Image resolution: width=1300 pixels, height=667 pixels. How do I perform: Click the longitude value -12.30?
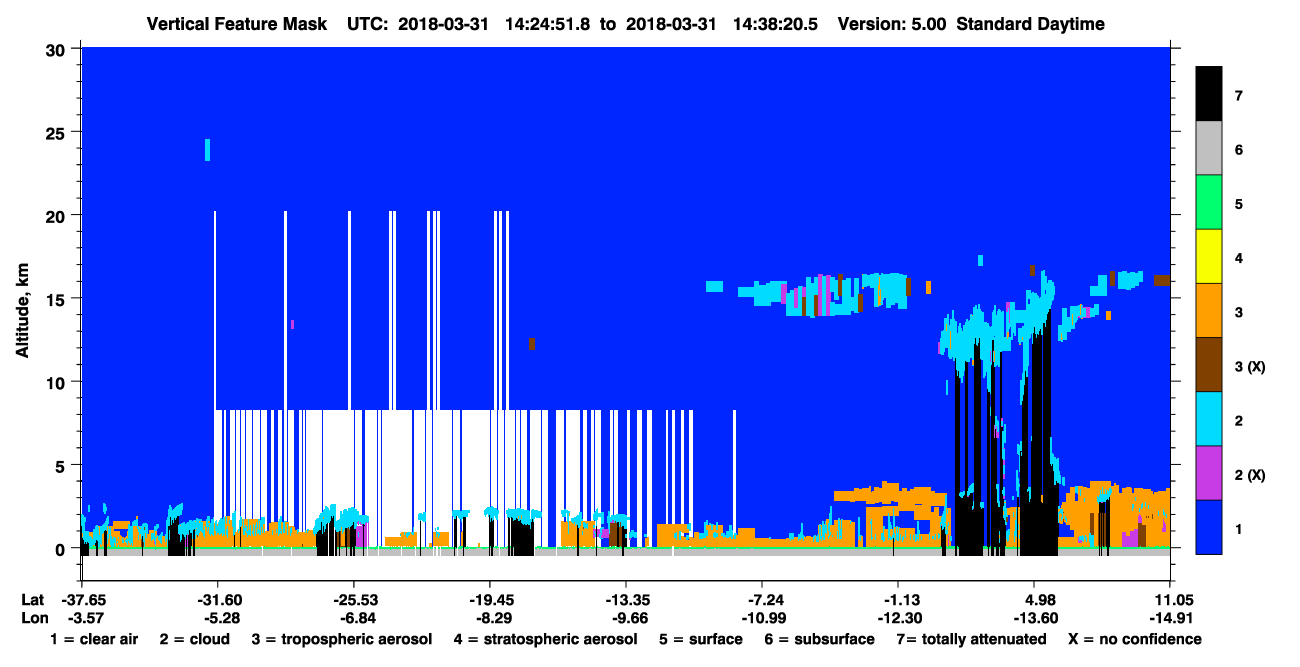[898, 618]
